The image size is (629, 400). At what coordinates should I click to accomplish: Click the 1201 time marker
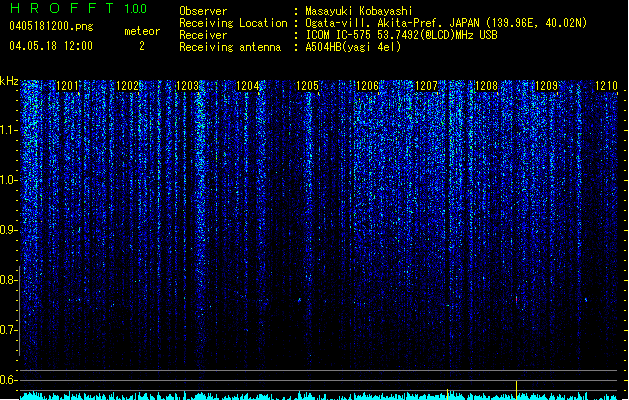(x=67, y=86)
